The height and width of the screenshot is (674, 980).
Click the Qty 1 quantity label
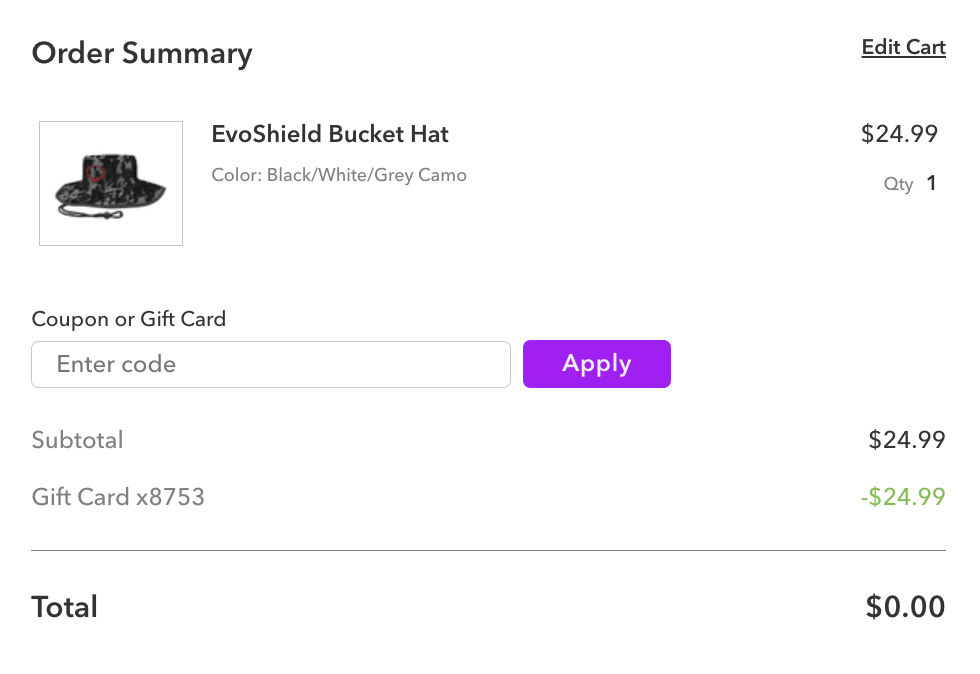(910, 183)
